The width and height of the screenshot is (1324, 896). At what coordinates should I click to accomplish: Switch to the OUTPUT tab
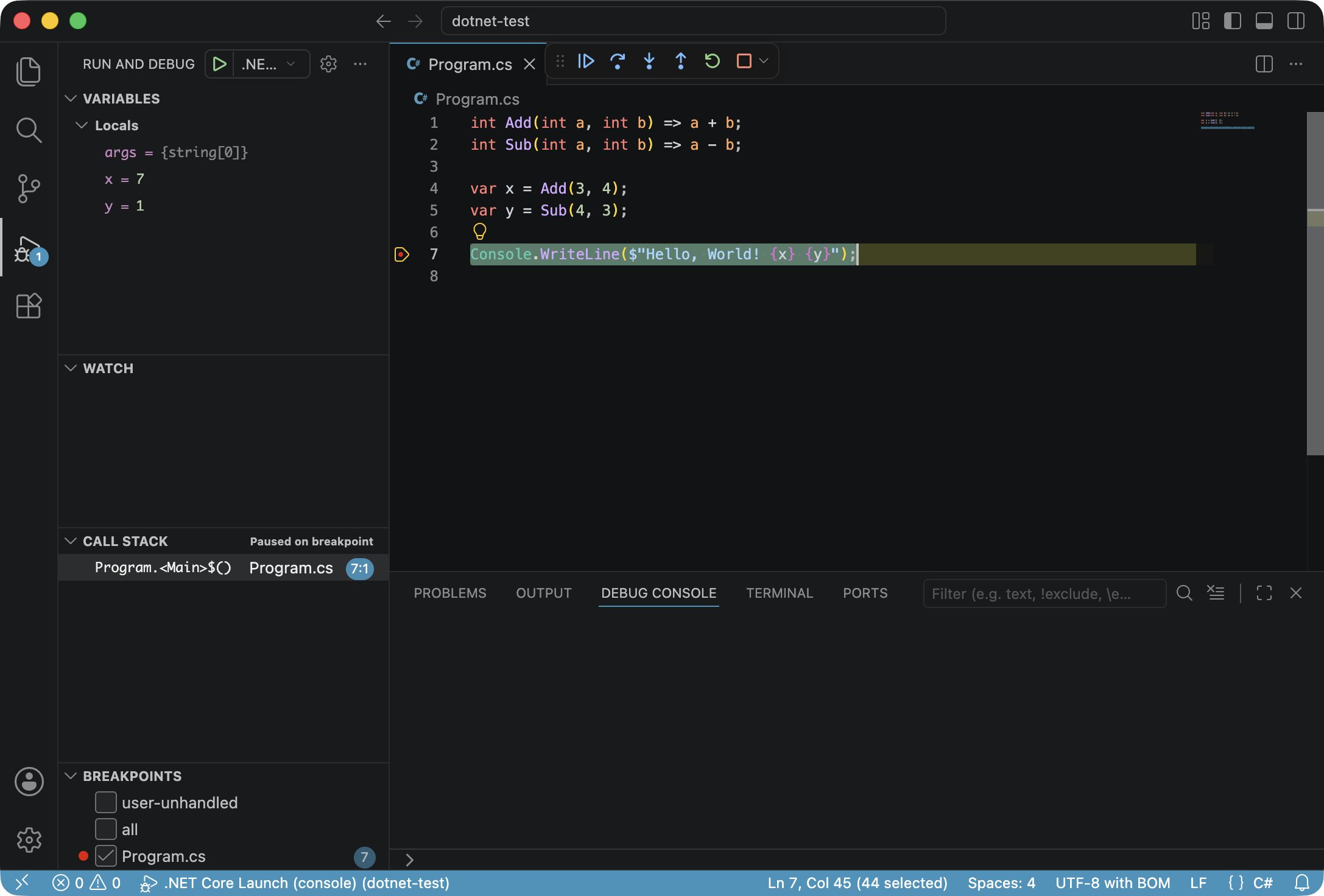[544, 593]
